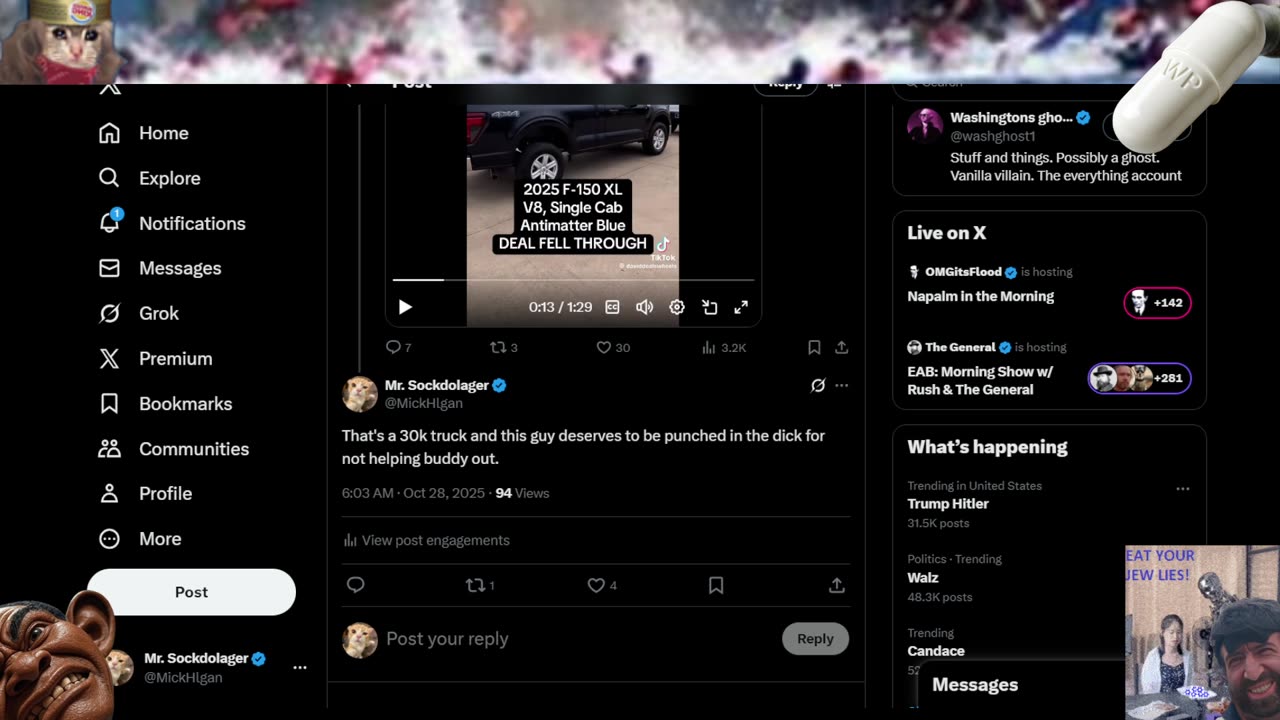The width and height of the screenshot is (1280, 720).
Task: Click the white Post button
Action: (191, 592)
